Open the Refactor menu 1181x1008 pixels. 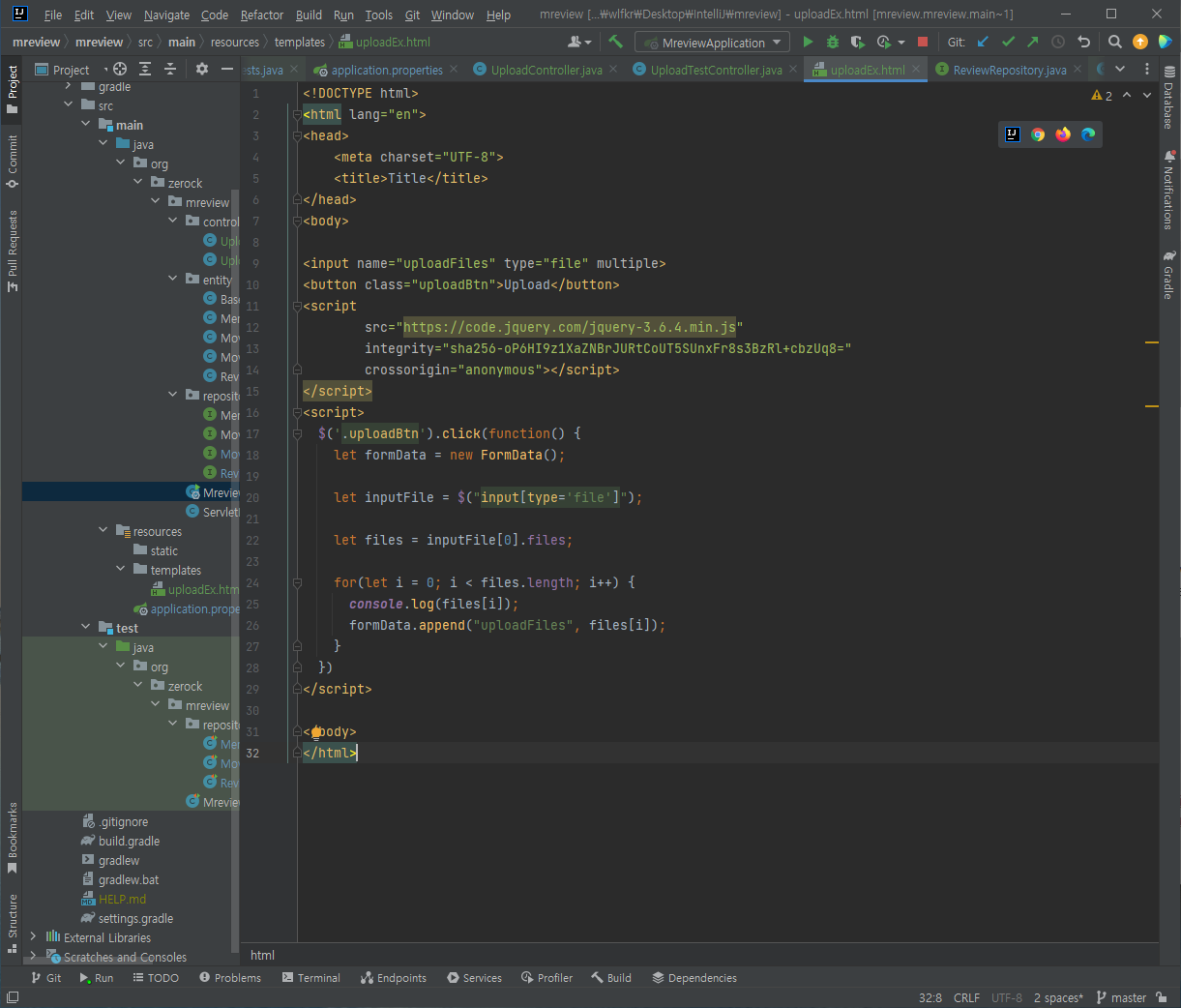pyautogui.click(x=262, y=15)
